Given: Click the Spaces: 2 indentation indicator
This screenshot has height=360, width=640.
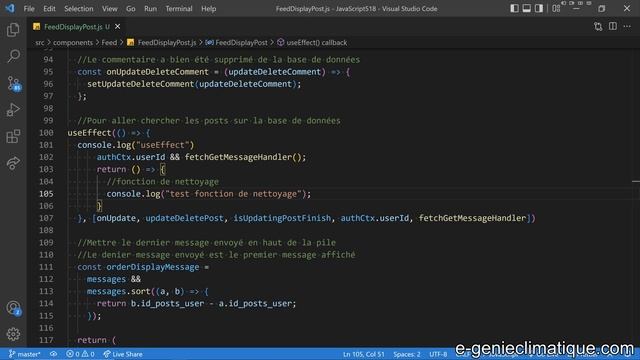Looking at the screenshot, I should click(x=407, y=354).
